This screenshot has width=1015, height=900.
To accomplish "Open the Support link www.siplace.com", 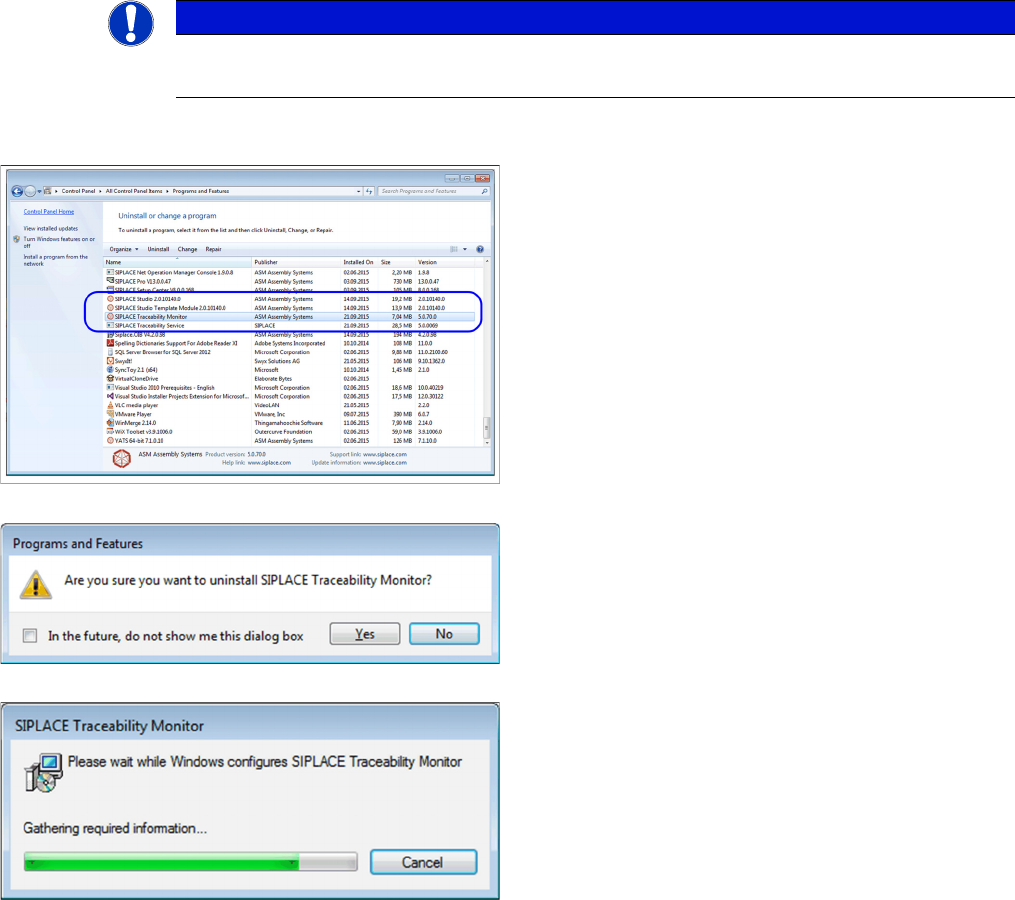I will tap(385, 455).
